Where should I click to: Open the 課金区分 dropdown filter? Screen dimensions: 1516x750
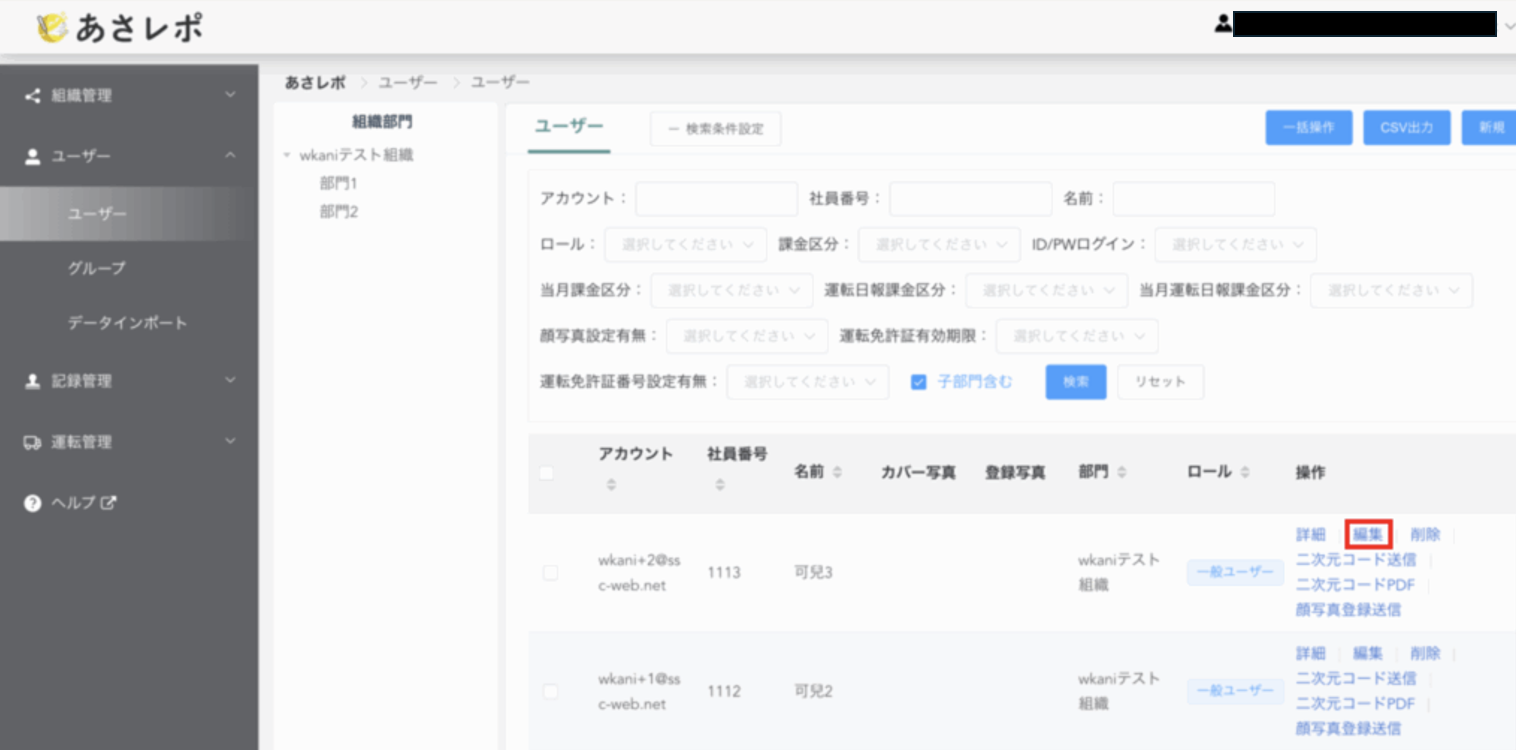[x=938, y=244]
